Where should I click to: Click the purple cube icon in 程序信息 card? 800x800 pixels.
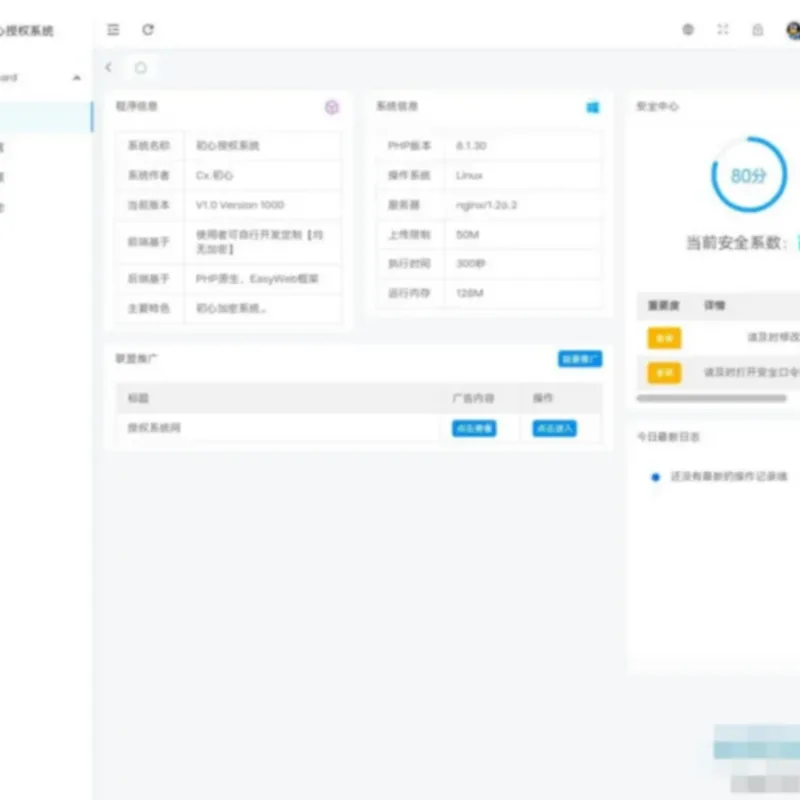click(332, 107)
